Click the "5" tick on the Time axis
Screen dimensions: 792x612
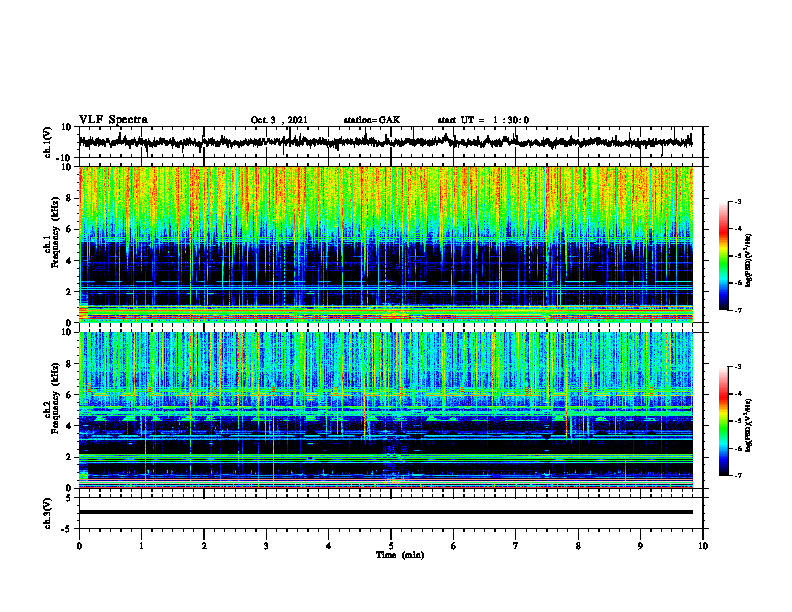[391, 546]
